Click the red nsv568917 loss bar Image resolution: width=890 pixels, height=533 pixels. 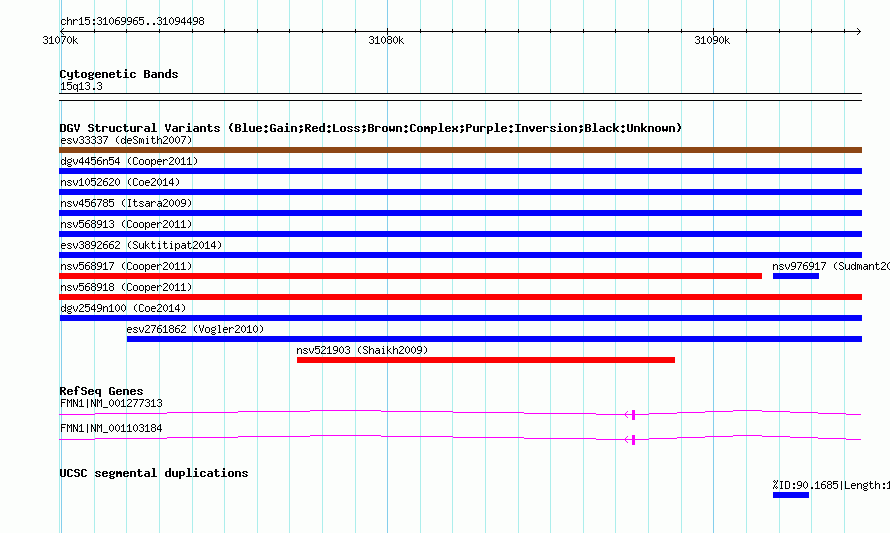click(410, 276)
